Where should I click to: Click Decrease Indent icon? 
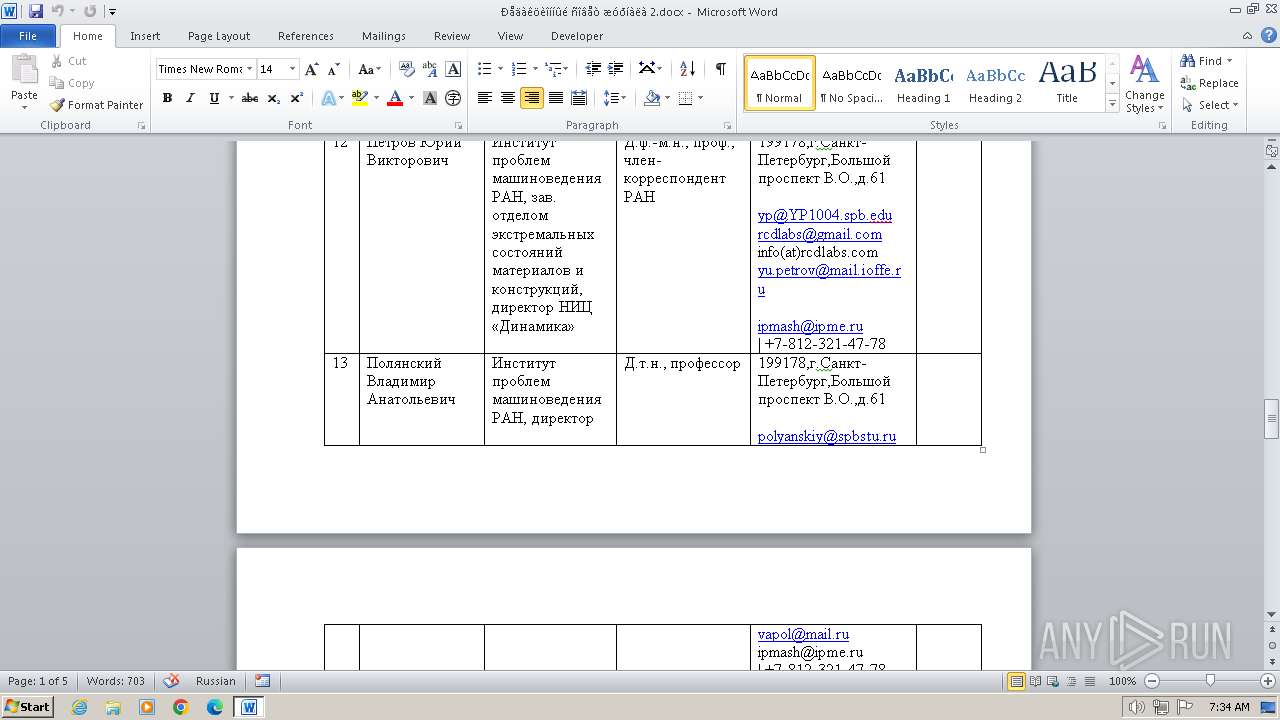click(593, 69)
